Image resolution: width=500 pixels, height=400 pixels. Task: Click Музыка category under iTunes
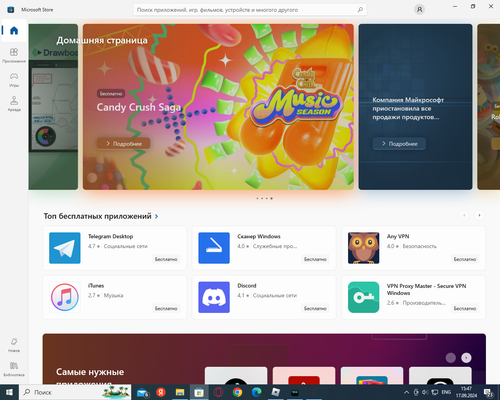click(x=113, y=295)
